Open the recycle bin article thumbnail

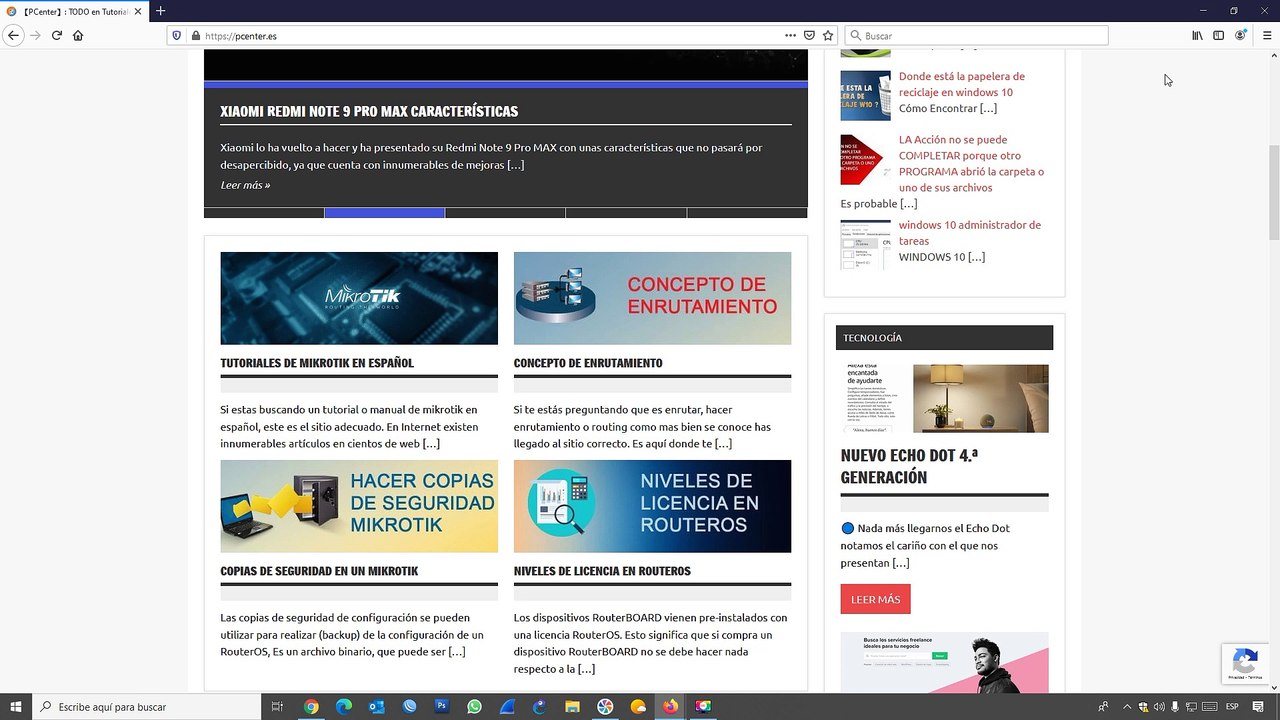(865, 95)
